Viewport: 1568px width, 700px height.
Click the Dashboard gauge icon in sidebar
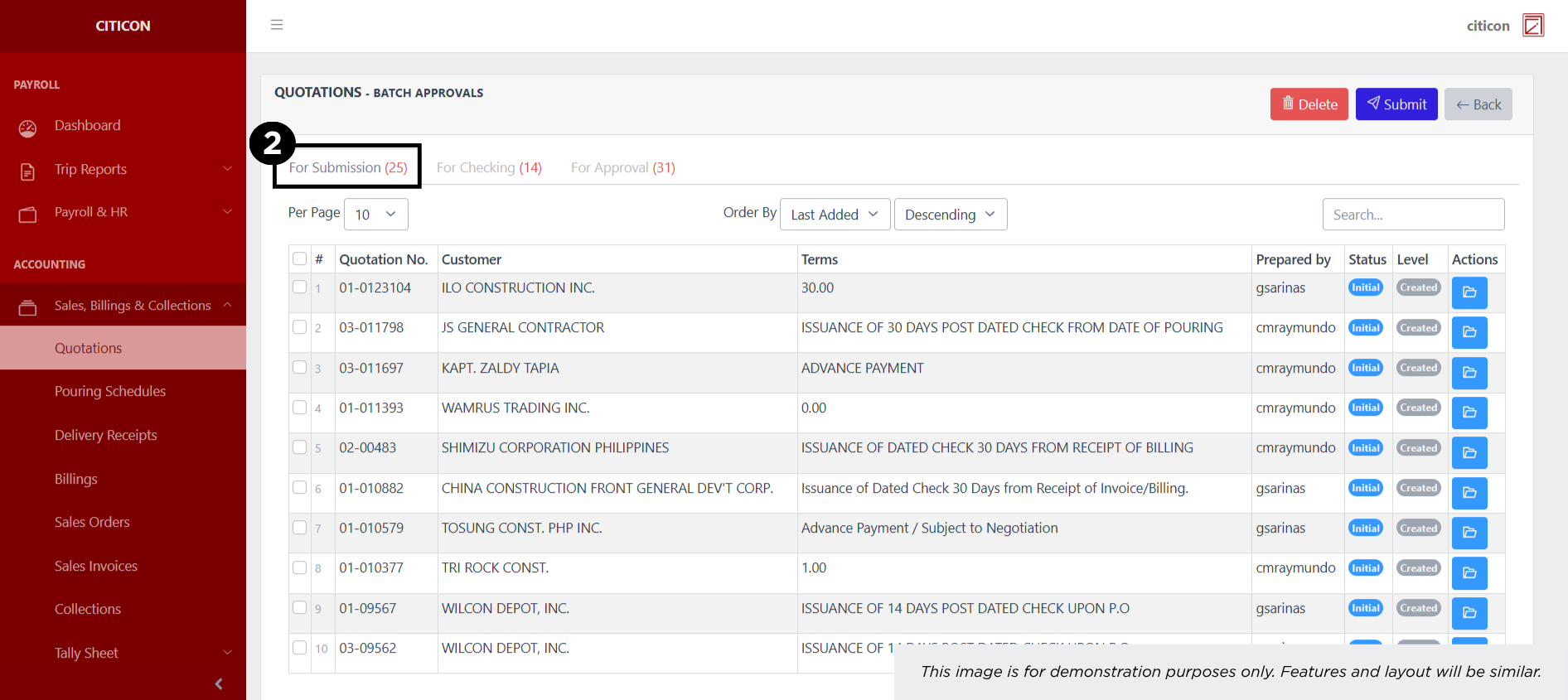click(x=28, y=128)
